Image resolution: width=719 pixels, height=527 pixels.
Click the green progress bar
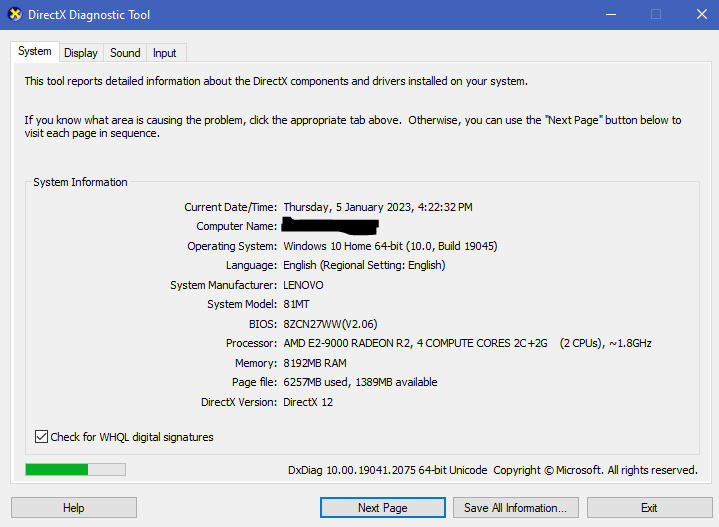(x=75, y=469)
